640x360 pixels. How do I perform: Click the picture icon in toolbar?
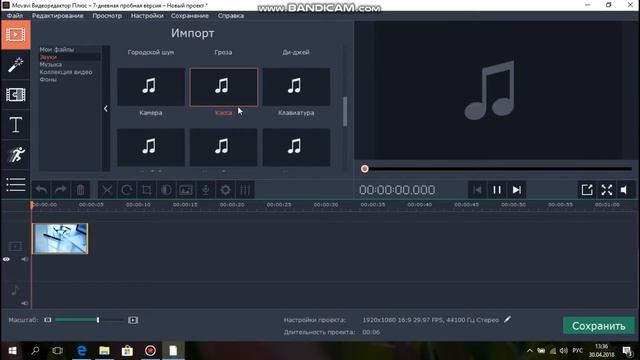186,190
